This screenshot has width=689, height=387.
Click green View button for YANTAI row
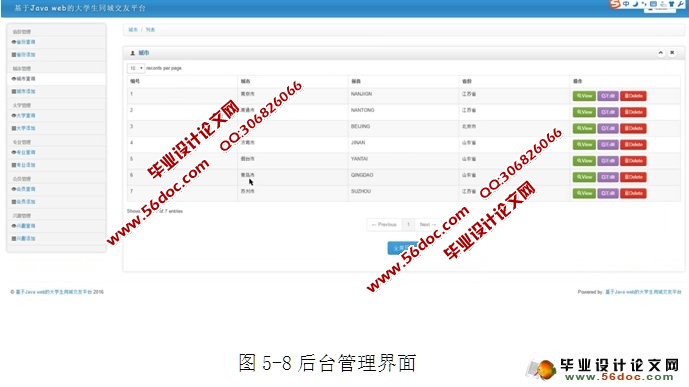(584, 161)
